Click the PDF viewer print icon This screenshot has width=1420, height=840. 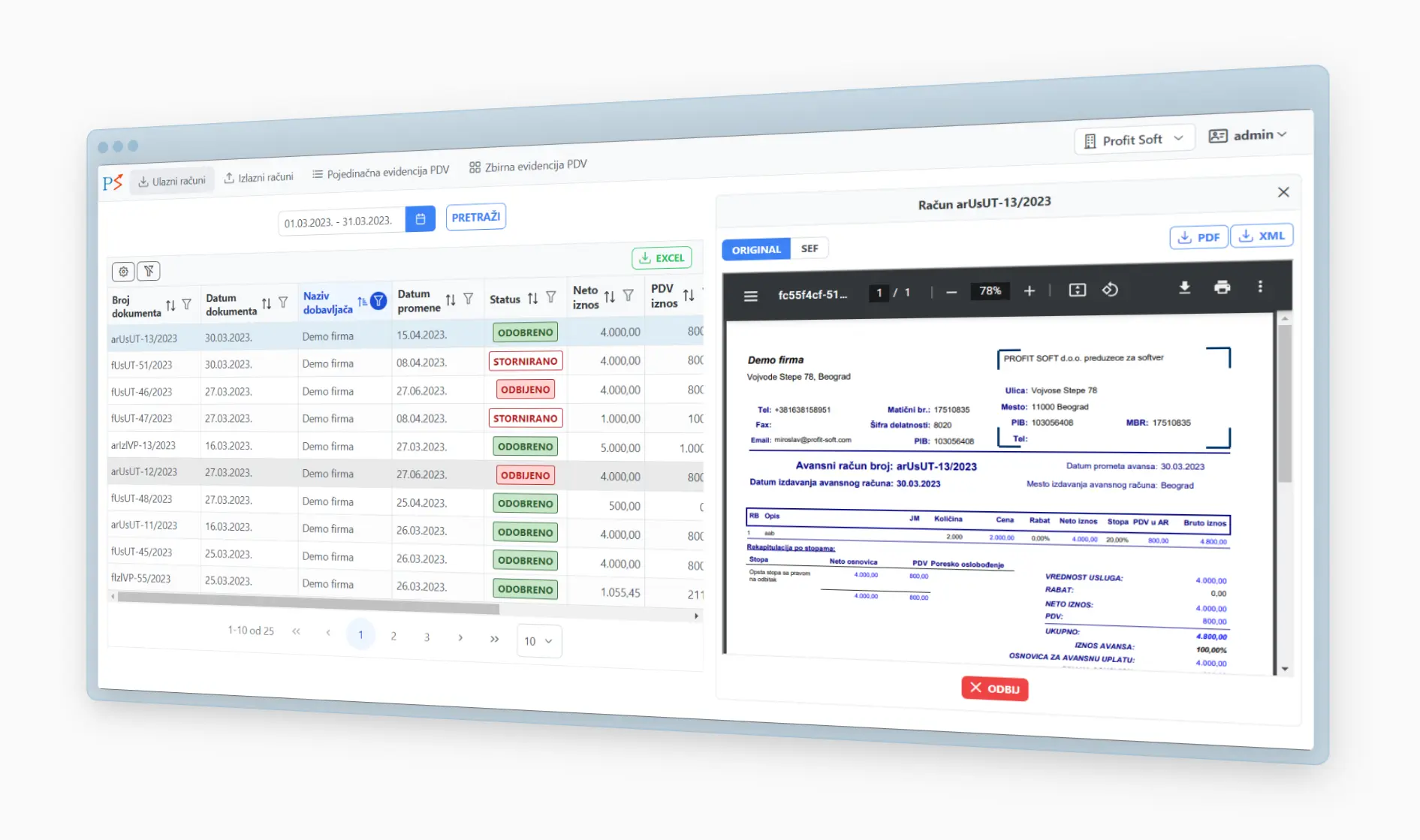(1222, 288)
